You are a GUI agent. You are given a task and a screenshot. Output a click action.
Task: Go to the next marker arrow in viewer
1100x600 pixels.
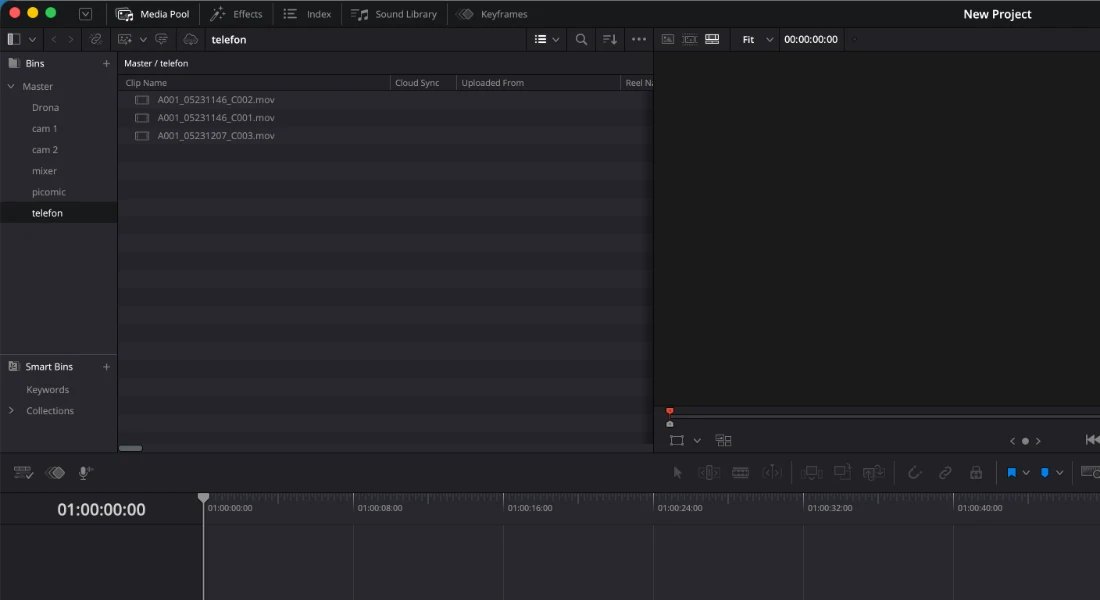coord(1038,441)
